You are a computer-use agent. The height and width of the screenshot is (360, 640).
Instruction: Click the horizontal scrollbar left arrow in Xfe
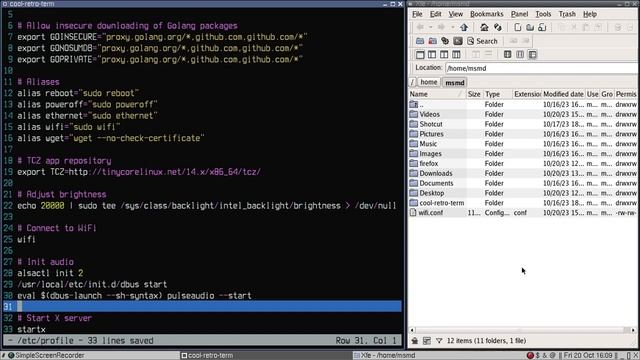tap(412, 330)
